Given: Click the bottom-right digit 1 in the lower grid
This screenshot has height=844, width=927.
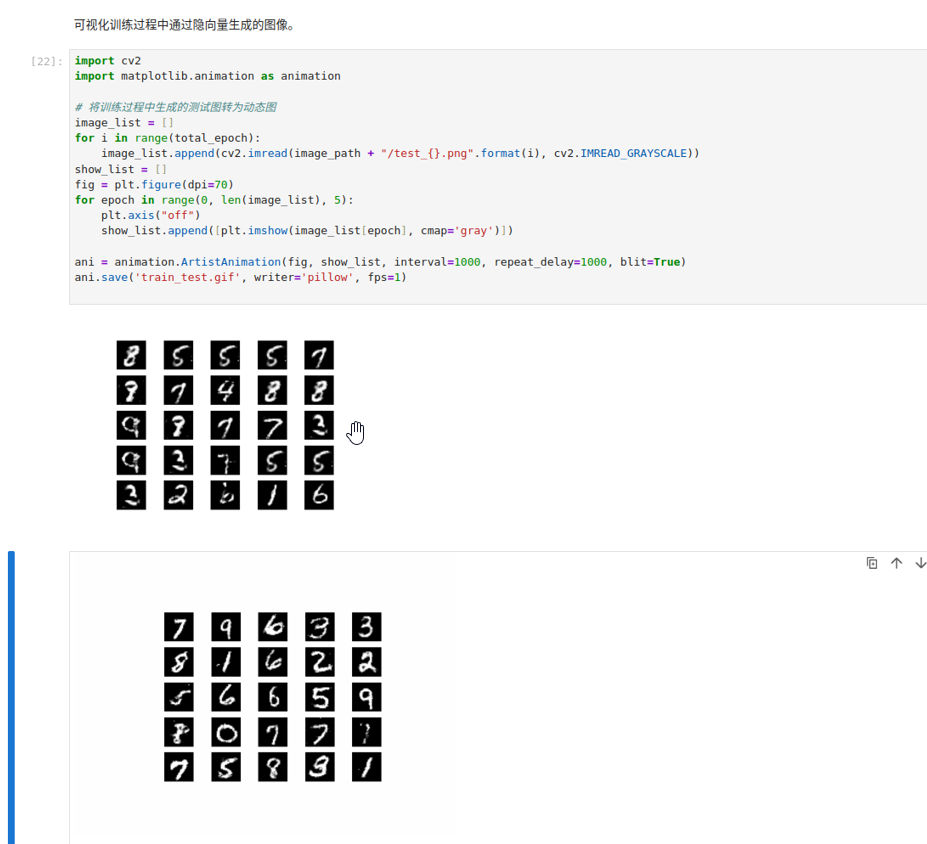Looking at the screenshot, I should [367, 768].
